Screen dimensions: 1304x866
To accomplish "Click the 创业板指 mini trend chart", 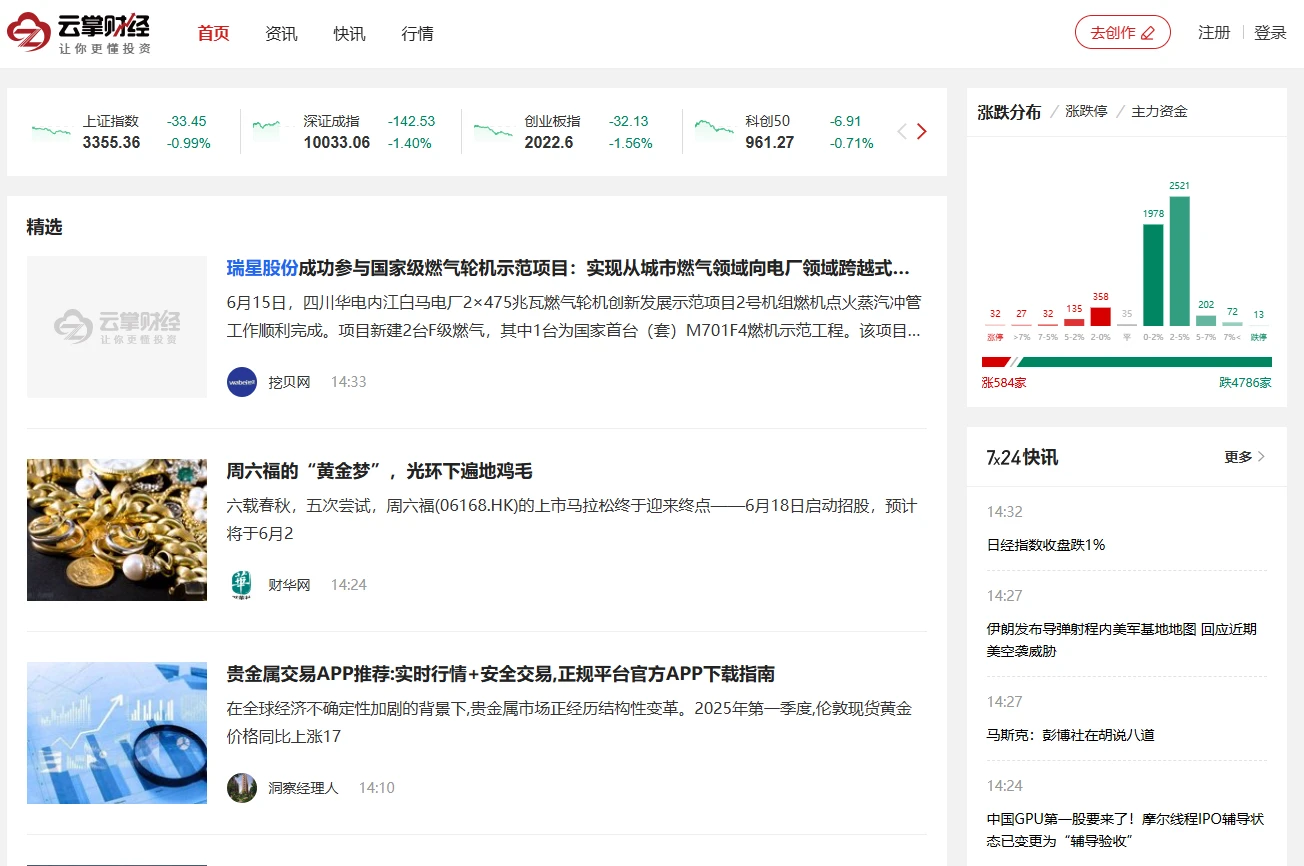I will 493,131.
